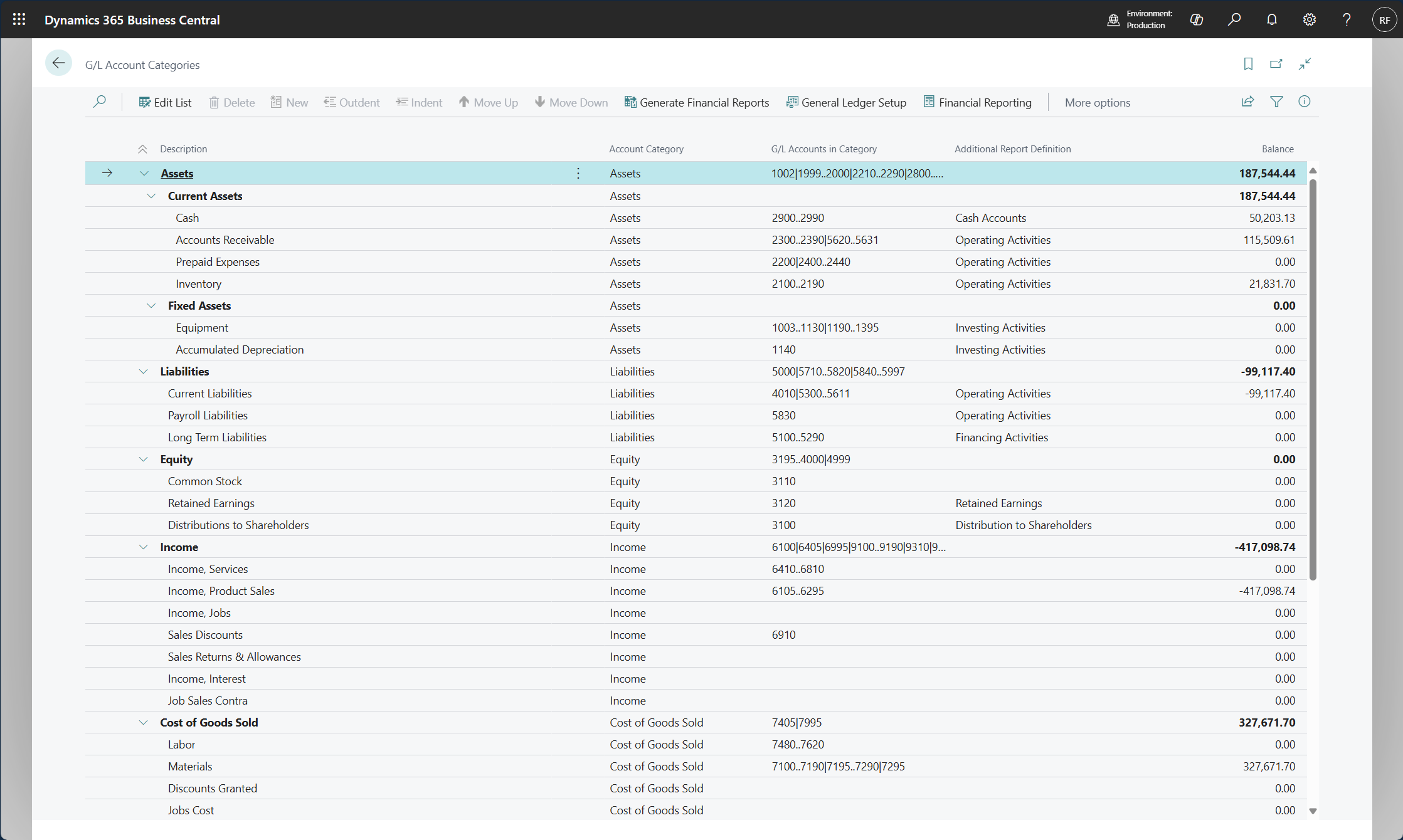Click Inventory accounts 2100..2190
Image resolution: width=1403 pixels, height=840 pixels.
click(x=798, y=284)
